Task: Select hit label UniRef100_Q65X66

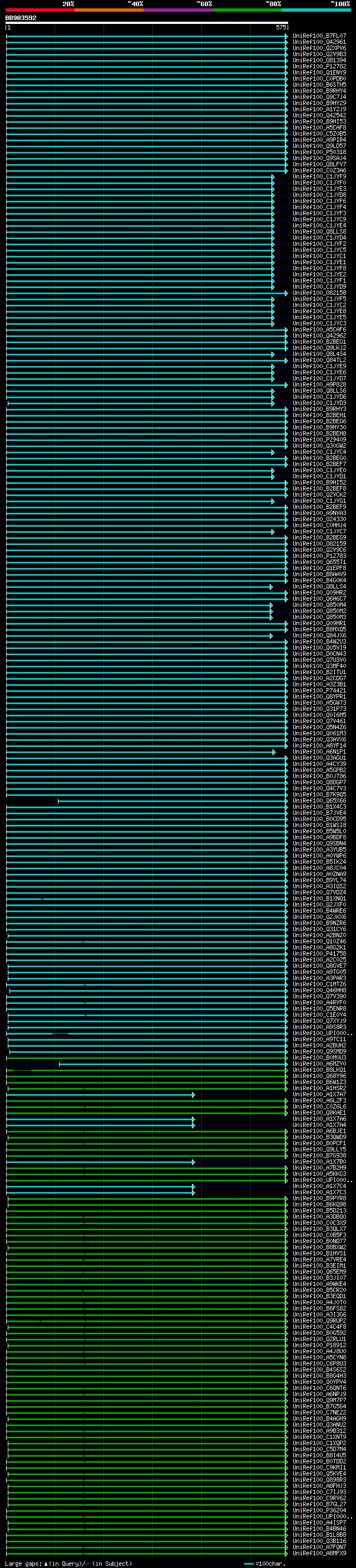Action: tap(319, 800)
